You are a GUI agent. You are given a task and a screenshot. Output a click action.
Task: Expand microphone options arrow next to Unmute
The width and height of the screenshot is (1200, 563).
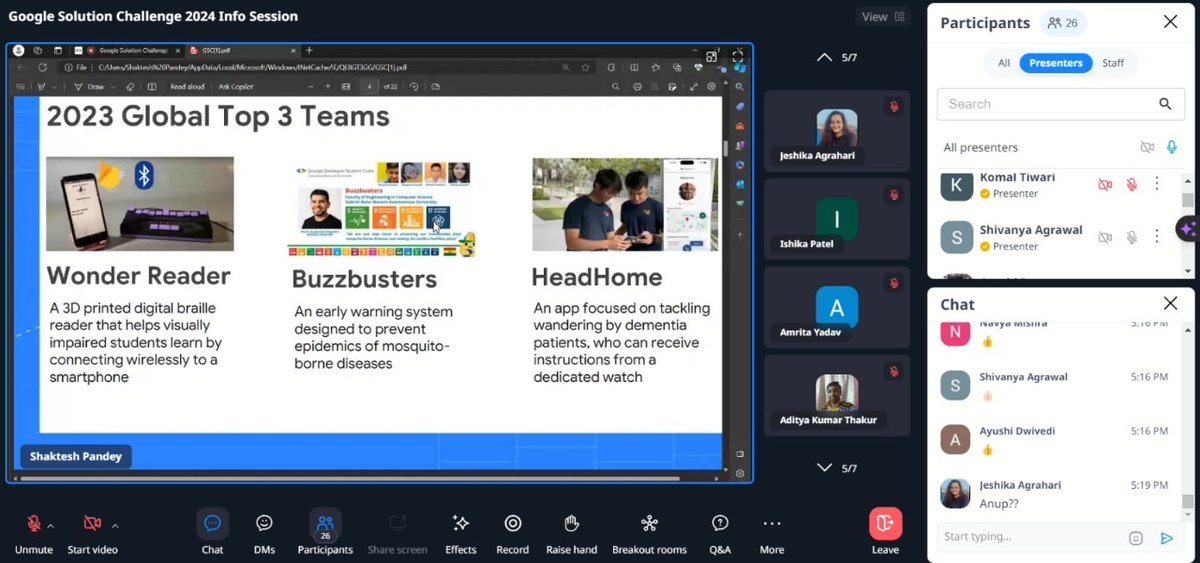(x=51, y=525)
